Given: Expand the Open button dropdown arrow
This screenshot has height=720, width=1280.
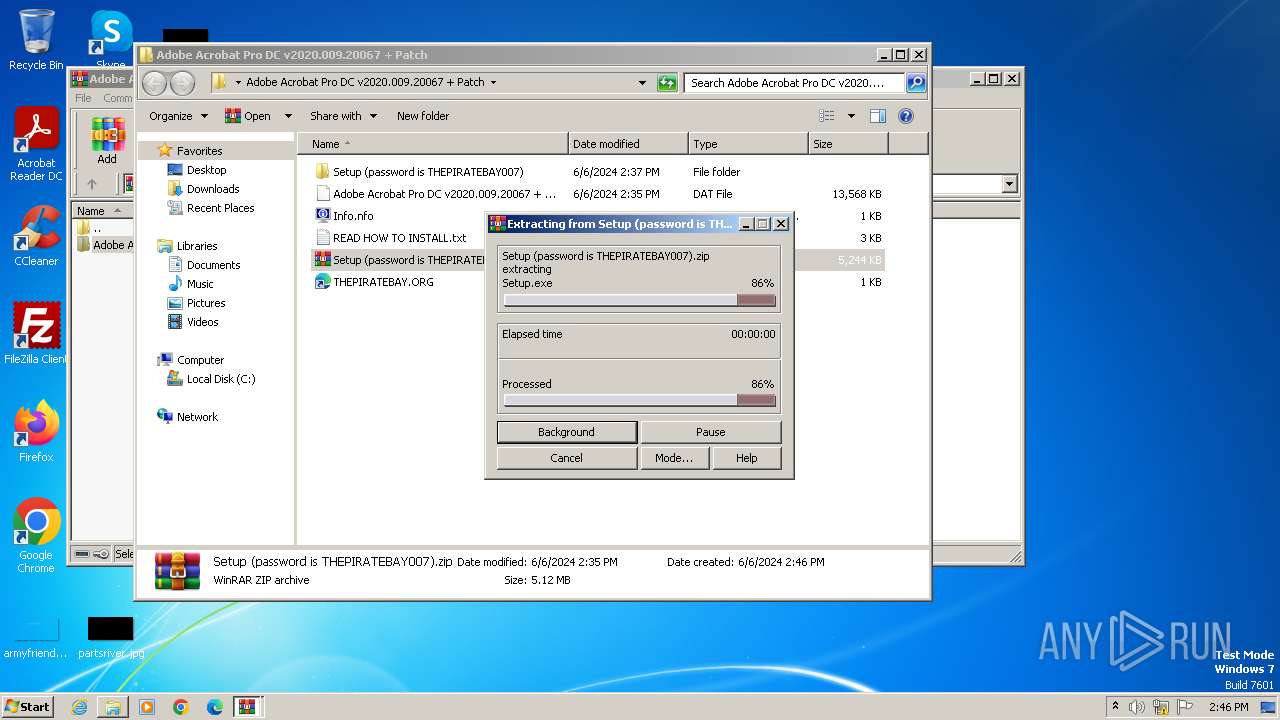Looking at the screenshot, I should point(288,116).
